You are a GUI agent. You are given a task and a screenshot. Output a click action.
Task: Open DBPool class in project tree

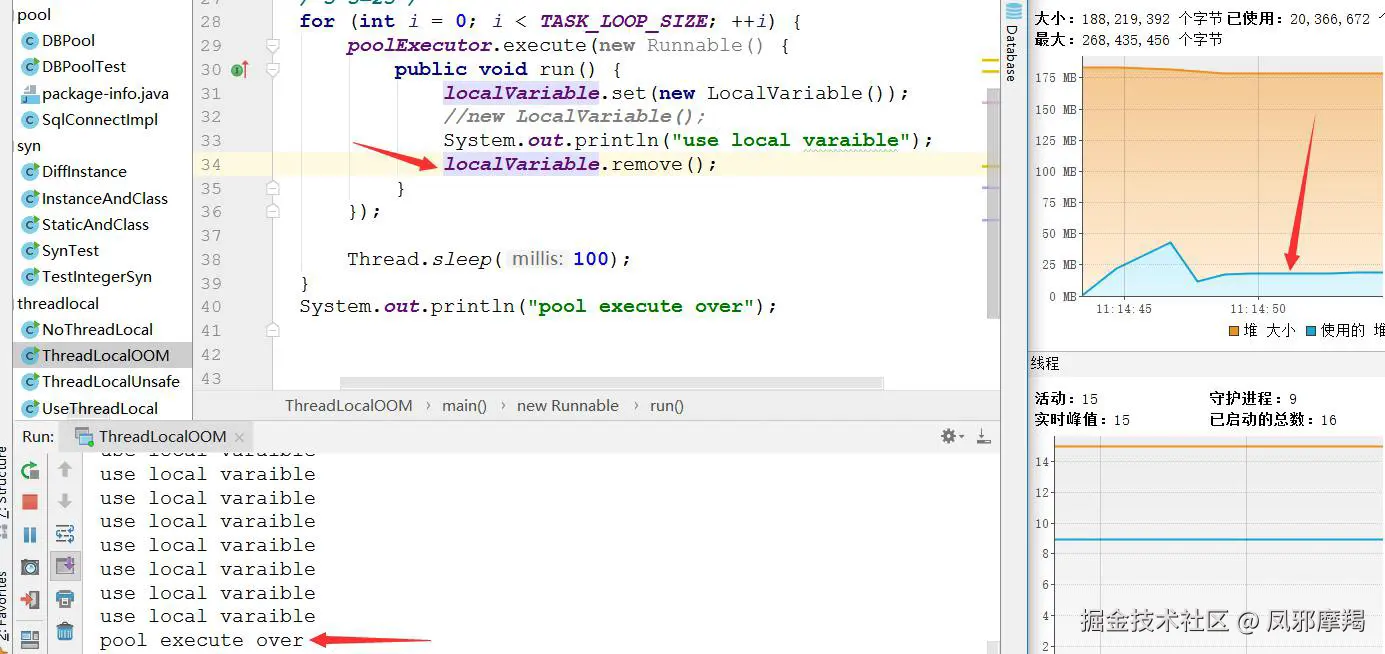pyautogui.click(x=68, y=41)
